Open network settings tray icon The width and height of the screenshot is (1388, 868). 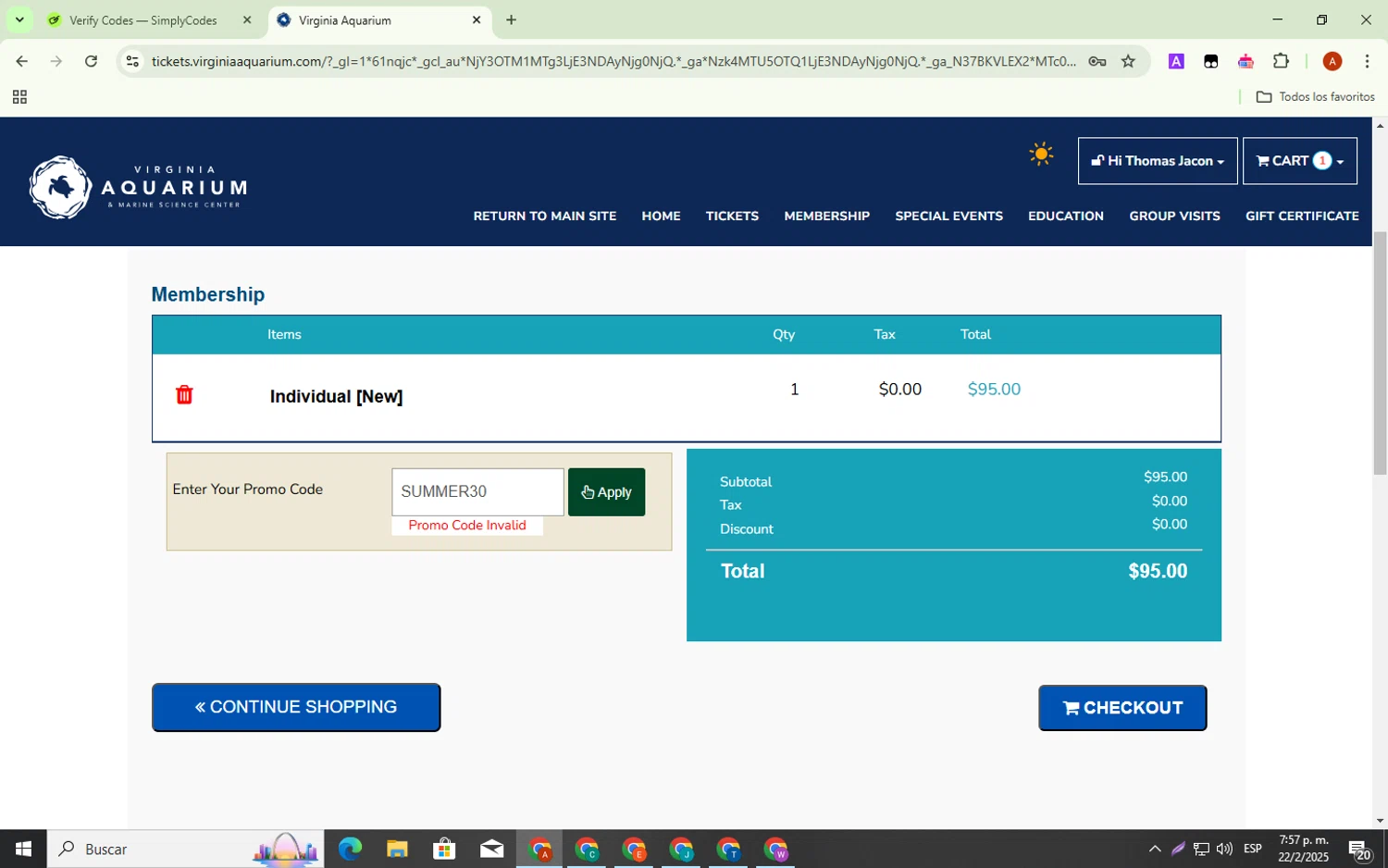(x=1201, y=849)
